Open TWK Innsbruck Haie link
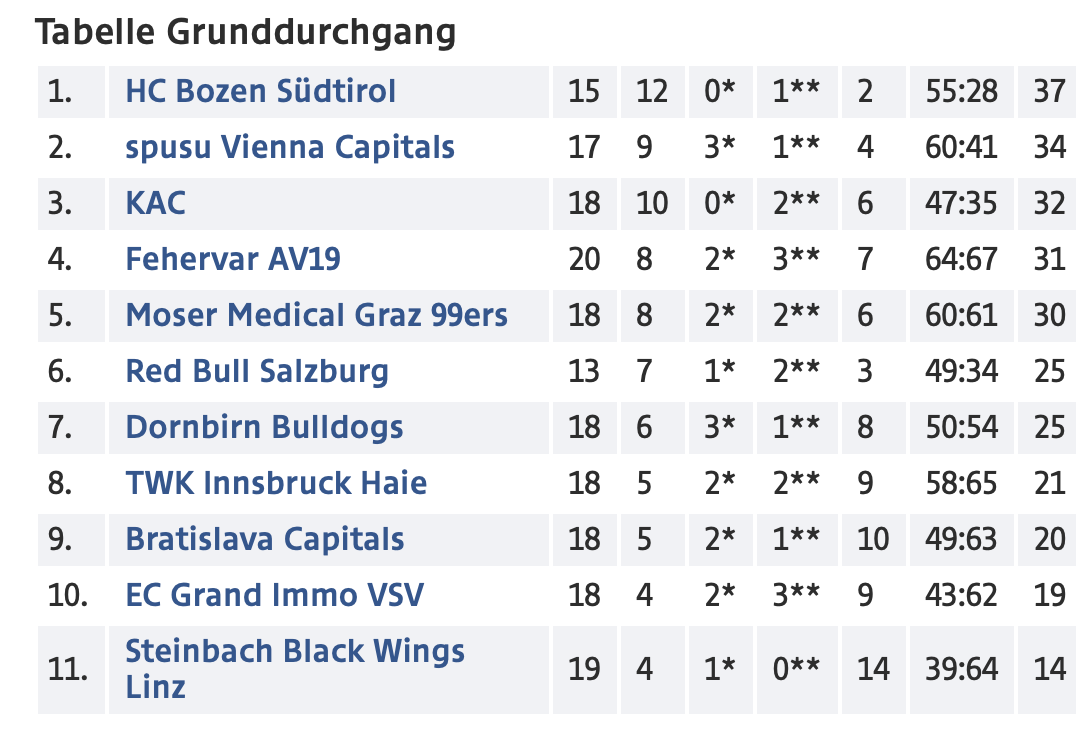 (276, 483)
